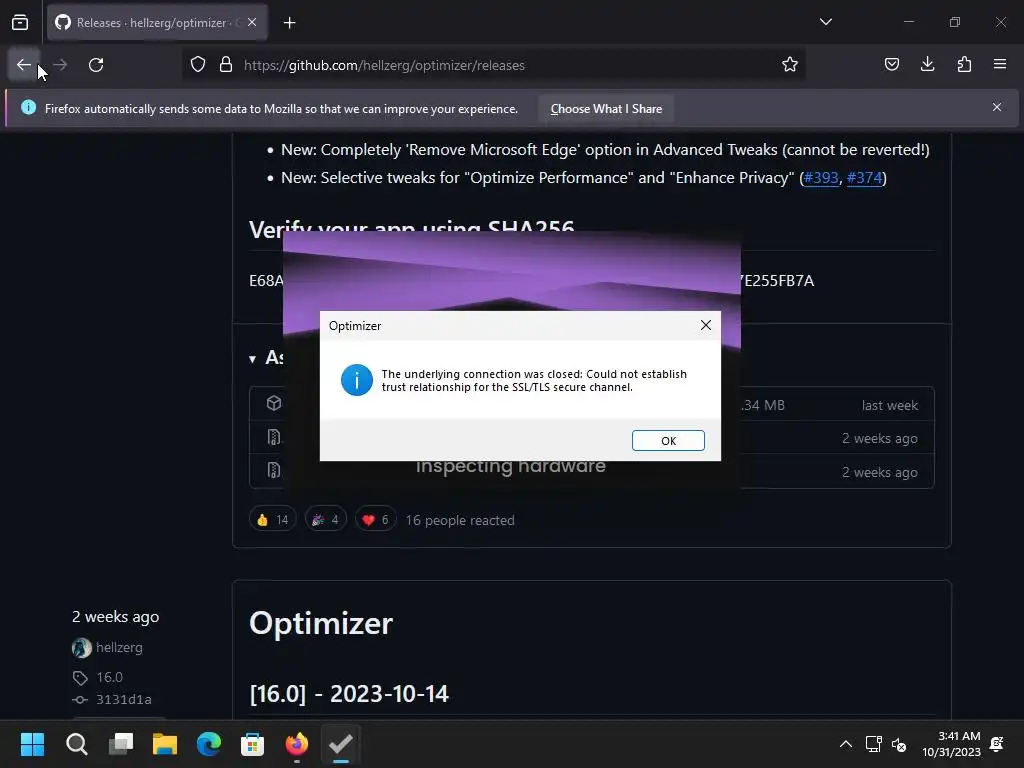Viewport: 1024px width, 768px height.
Task: Click '16 people reacted' text
Action: [460, 520]
